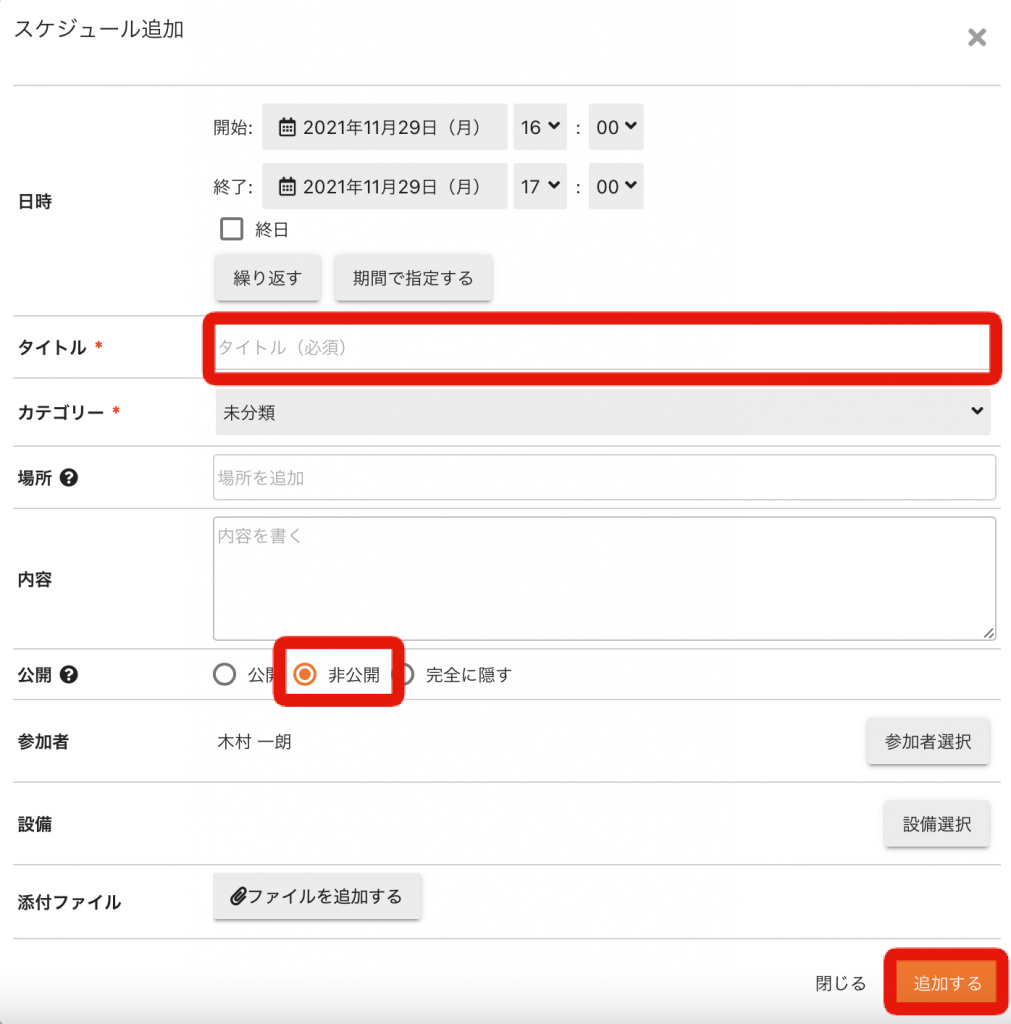Open the start minutes dropdown showing 00
1011x1024 pixels.
[616, 127]
